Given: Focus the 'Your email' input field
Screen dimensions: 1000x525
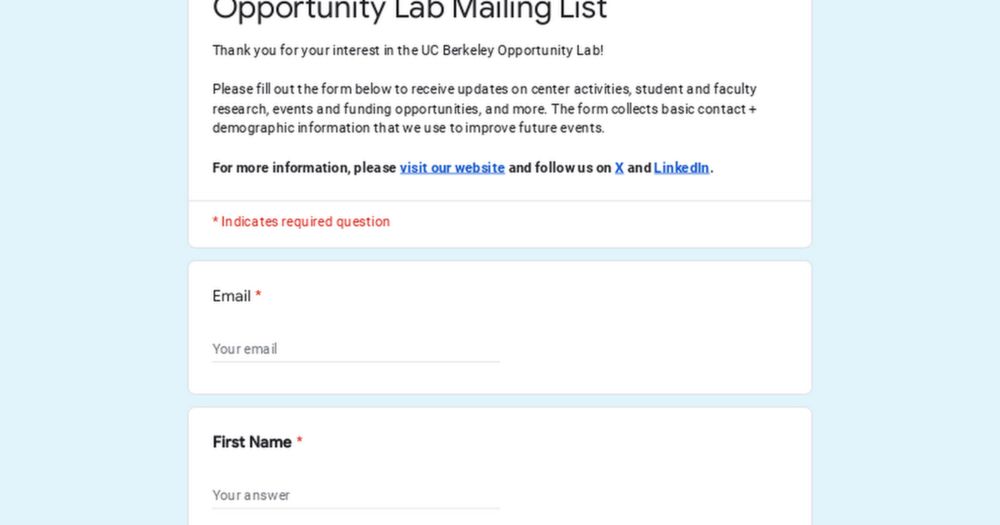Looking at the screenshot, I should pos(356,349).
